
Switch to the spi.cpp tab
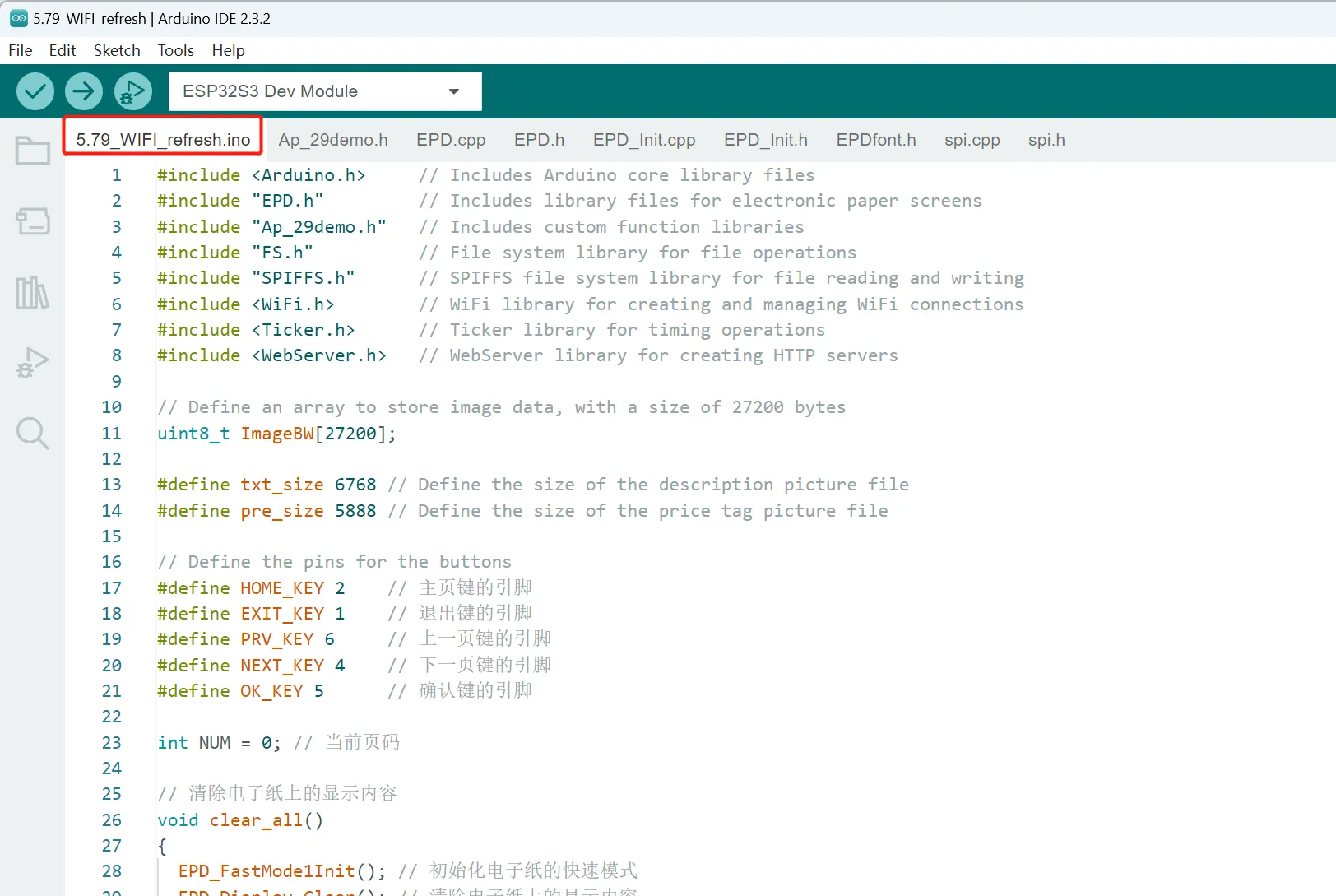click(x=972, y=140)
